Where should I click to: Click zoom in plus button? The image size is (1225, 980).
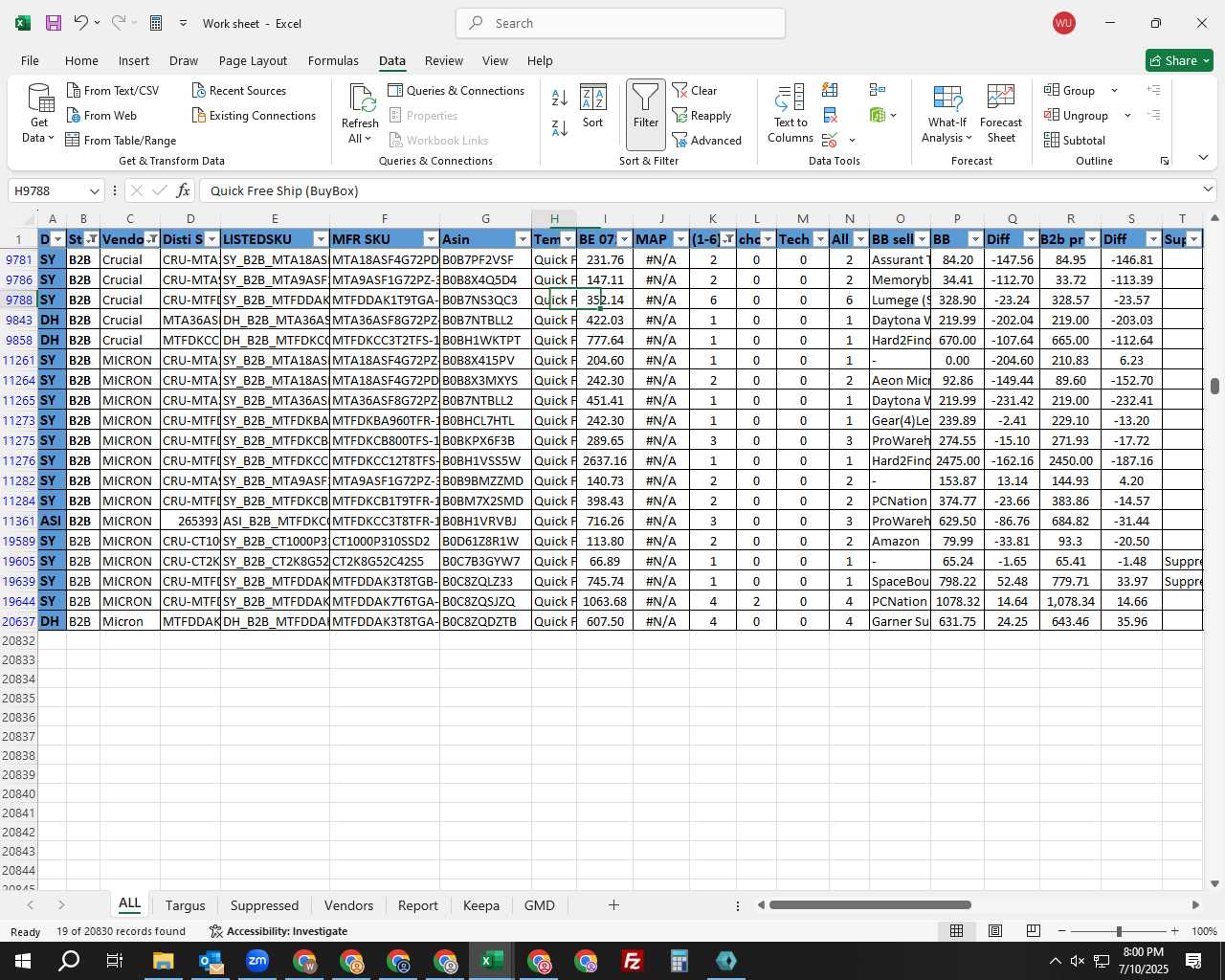(1174, 931)
